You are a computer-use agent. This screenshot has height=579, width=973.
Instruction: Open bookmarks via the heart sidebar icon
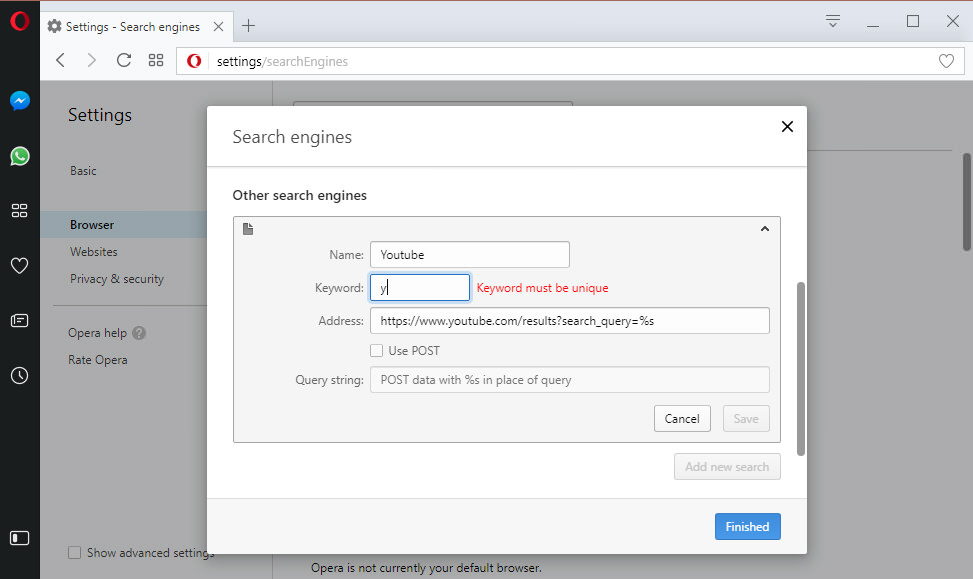click(19, 264)
